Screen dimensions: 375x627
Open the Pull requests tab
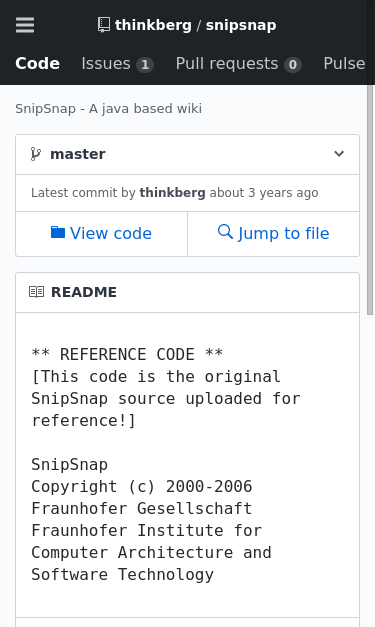click(x=238, y=64)
